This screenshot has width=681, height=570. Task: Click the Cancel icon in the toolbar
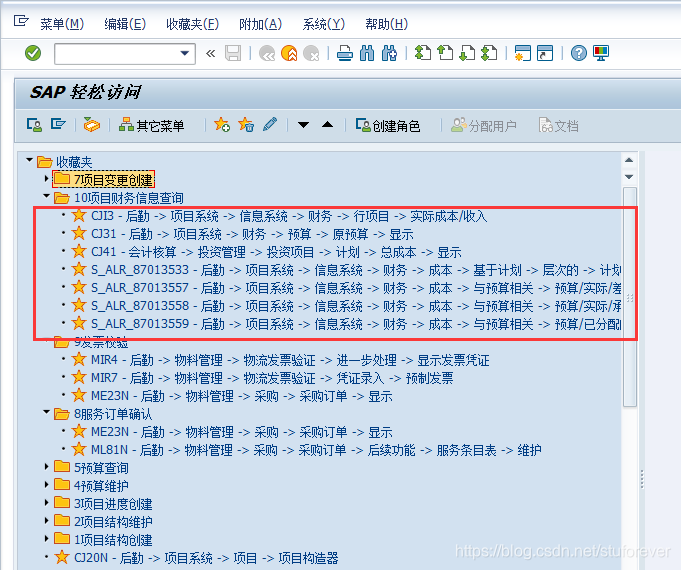coord(311,53)
